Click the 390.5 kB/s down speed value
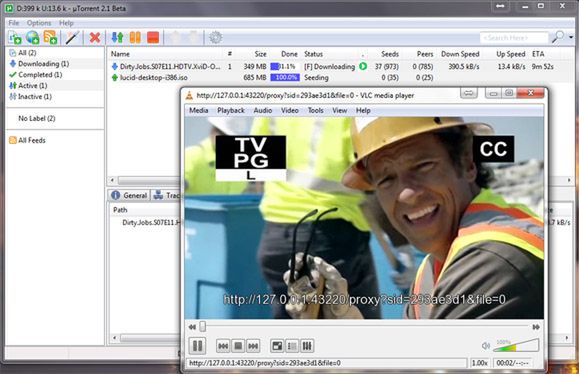The image size is (579, 374). (464, 66)
